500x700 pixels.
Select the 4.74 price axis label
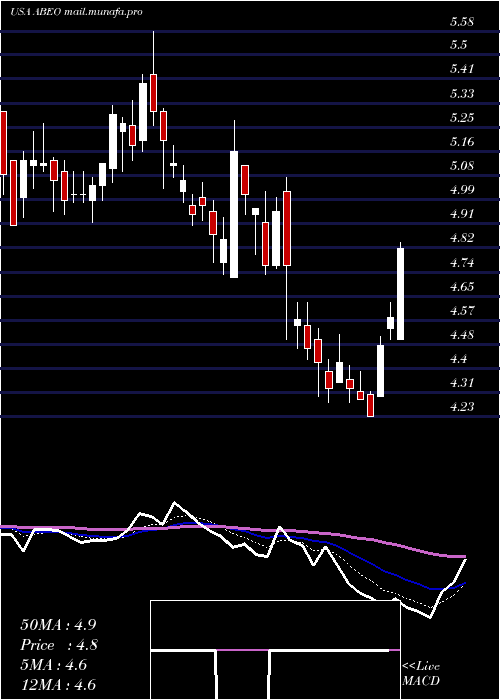tap(462, 262)
